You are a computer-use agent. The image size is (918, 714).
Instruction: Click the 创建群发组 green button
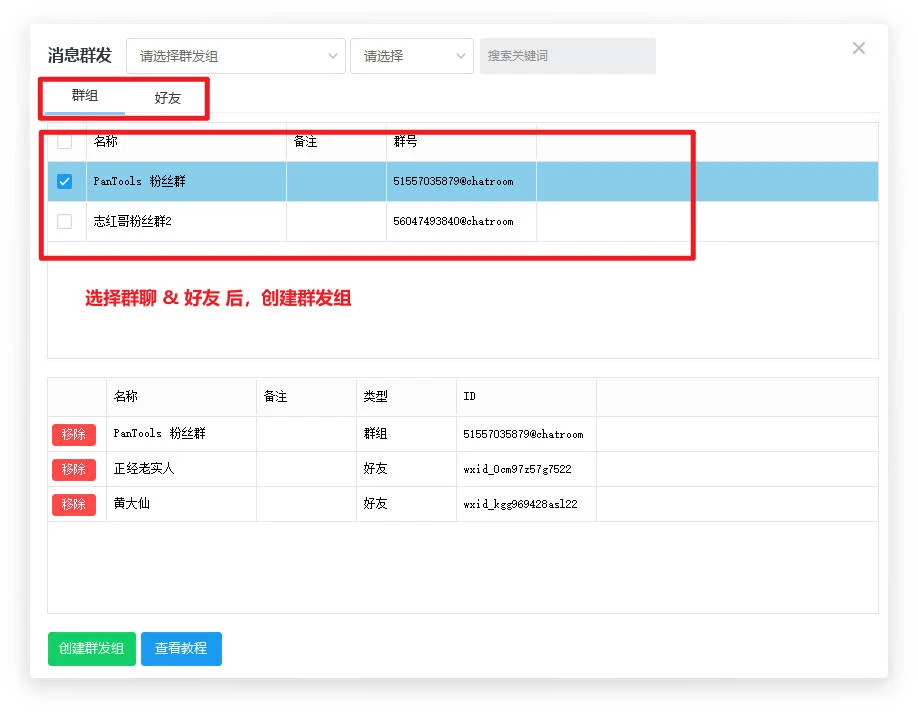(92, 648)
